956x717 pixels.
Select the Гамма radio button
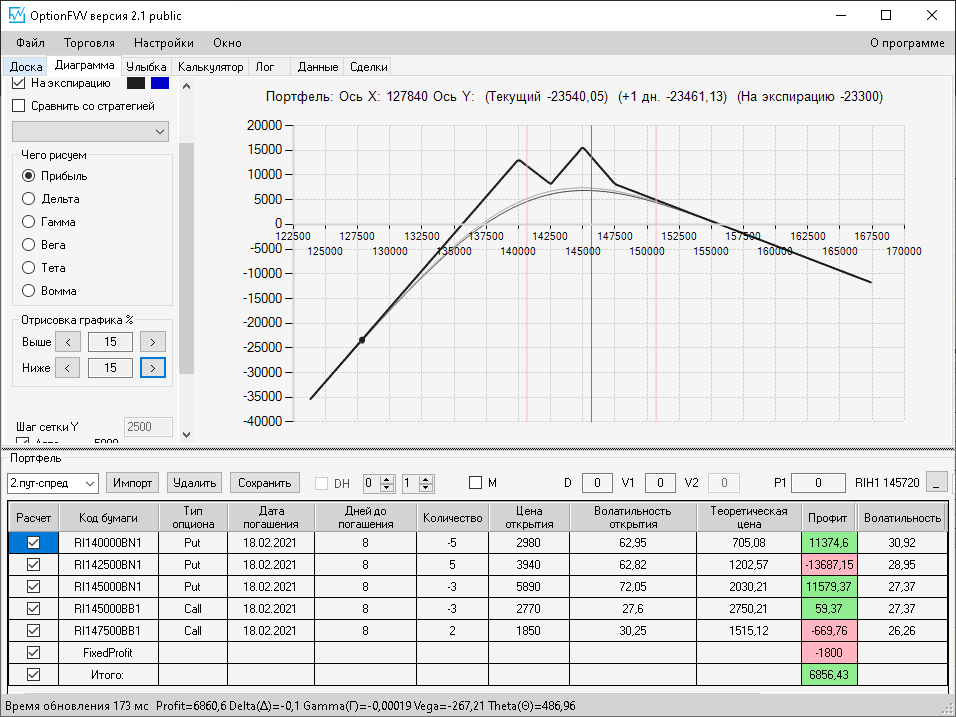tap(28, 222)
